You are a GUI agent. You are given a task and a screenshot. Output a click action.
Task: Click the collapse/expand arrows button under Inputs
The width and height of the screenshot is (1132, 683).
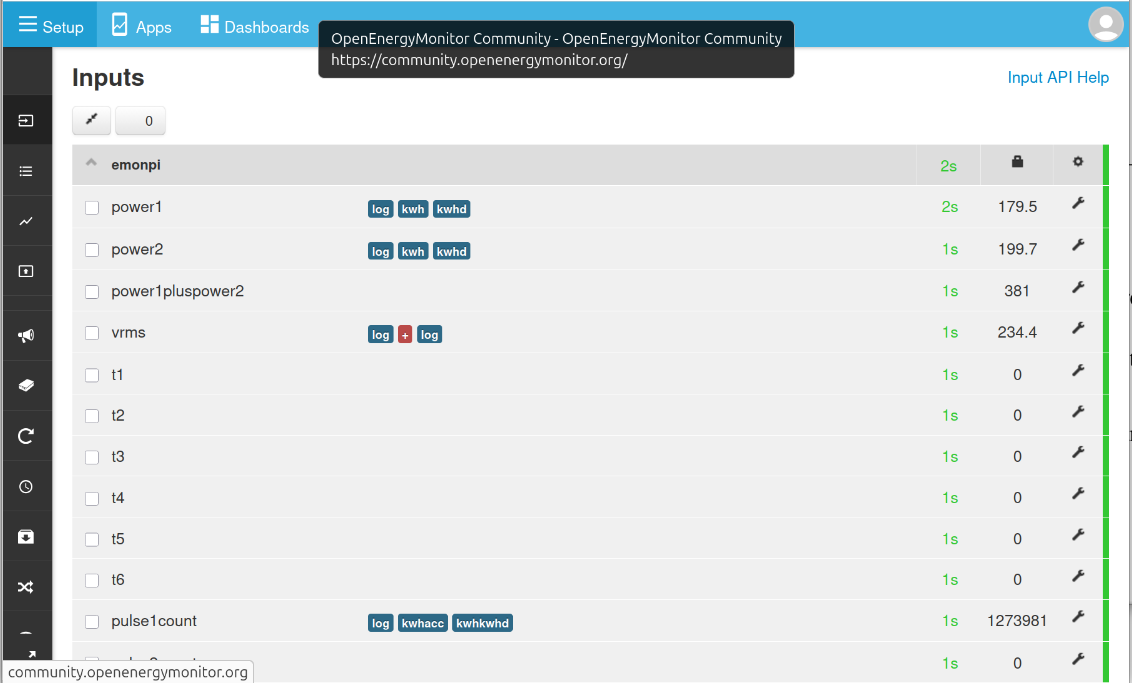pos(91,120)
